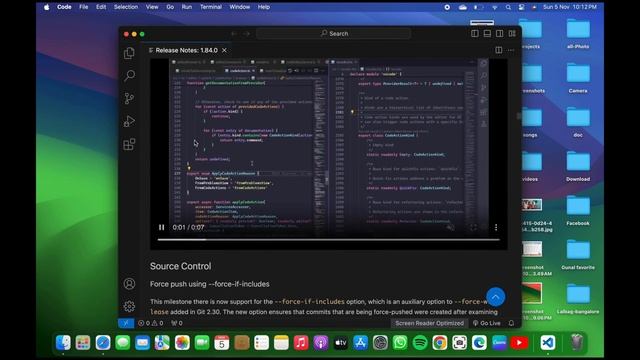The image size is (640, 360).
Task: Open Visual Studio Code in the Dock
Action: [547, 342]
